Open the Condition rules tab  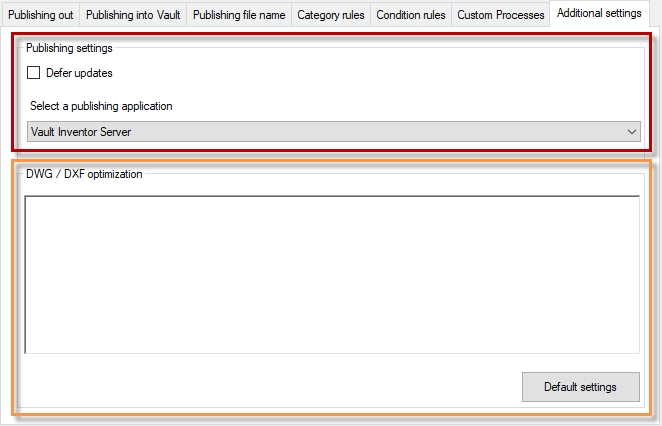(x=410, y=15)
